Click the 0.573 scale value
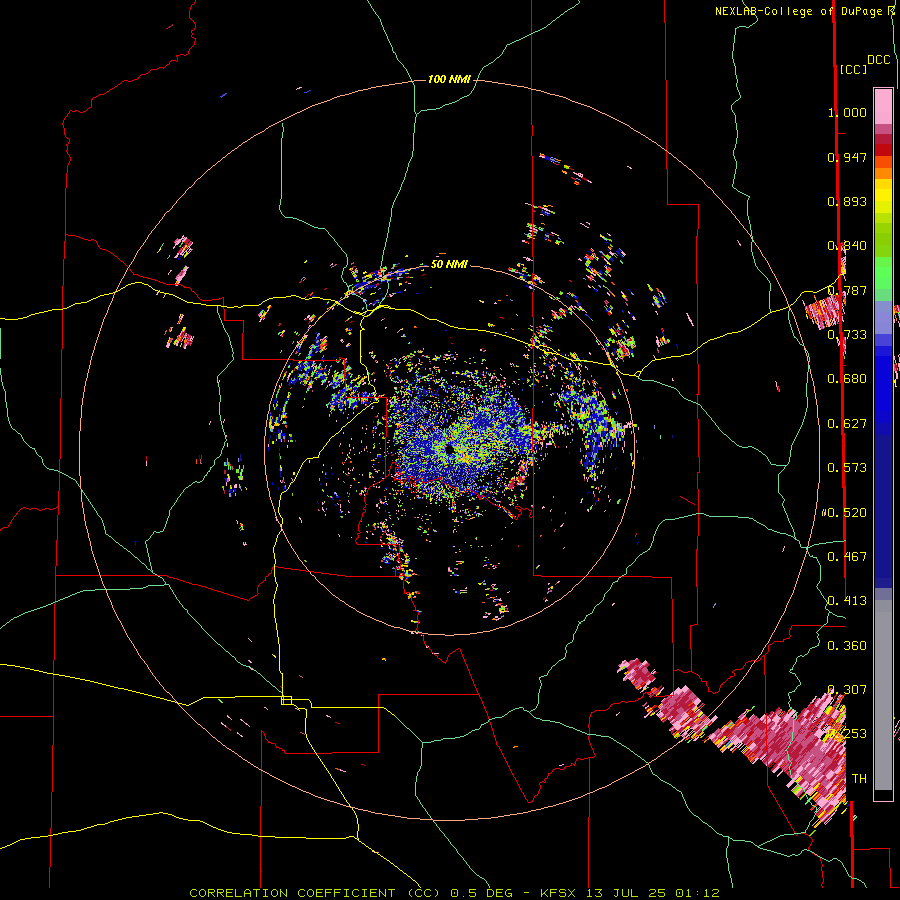This screenshot has width=900, height=900. coord(847,468)
